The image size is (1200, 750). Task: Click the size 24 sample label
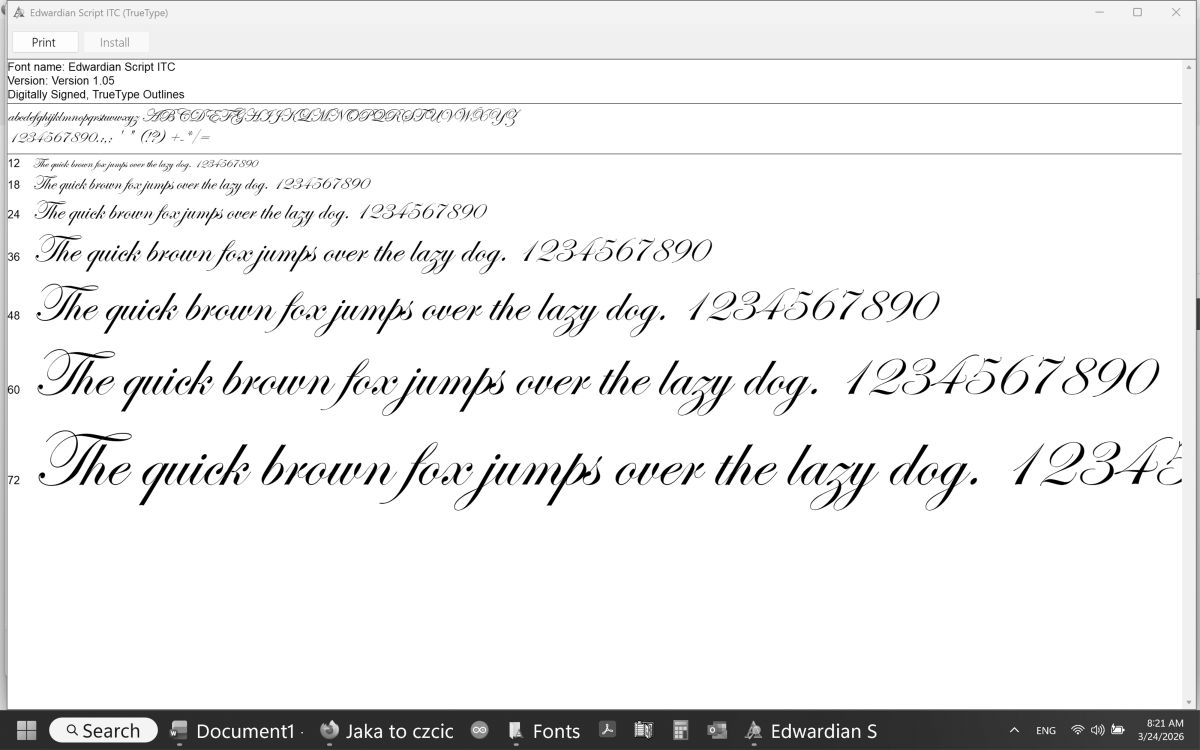click(14, 214)
